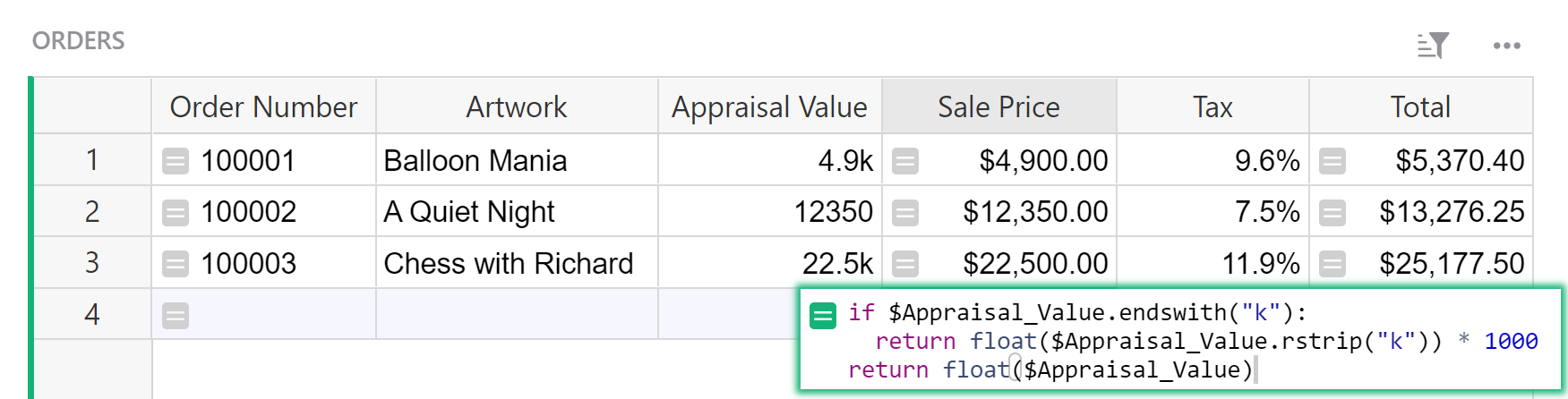
Task: Select the Sale Price column header
Action: (998, 106)
